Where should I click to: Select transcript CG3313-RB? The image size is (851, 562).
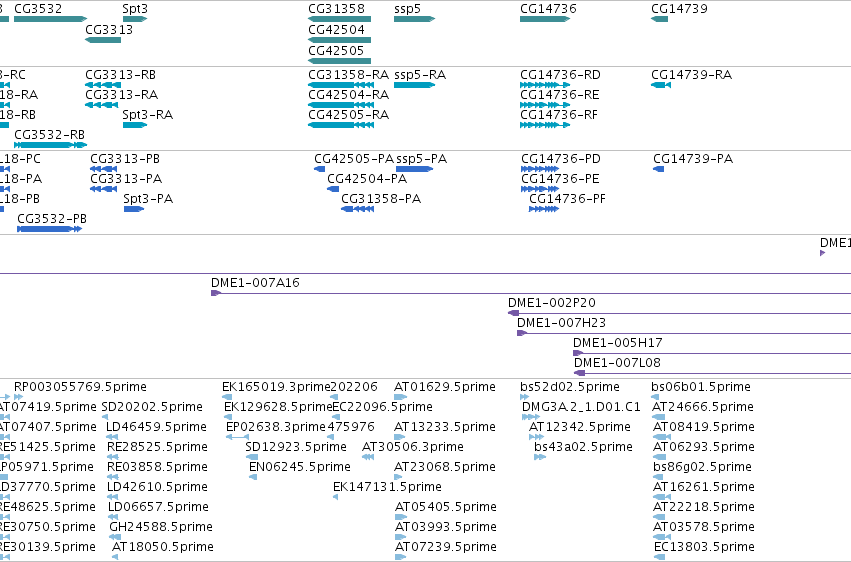click(103, 85)
